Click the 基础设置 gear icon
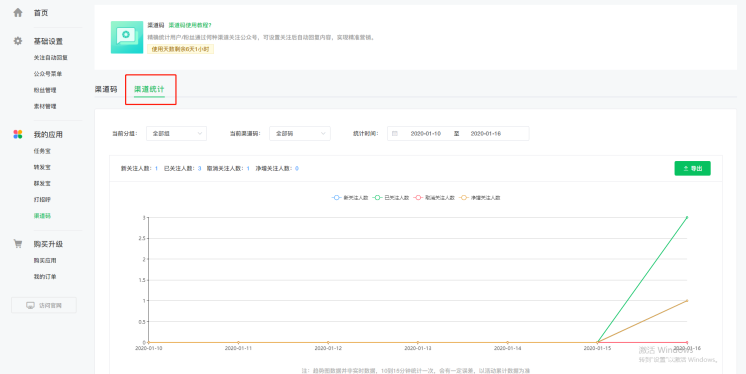Image resolution: width=746 pixels, height=374 pixels. point(18,41)
